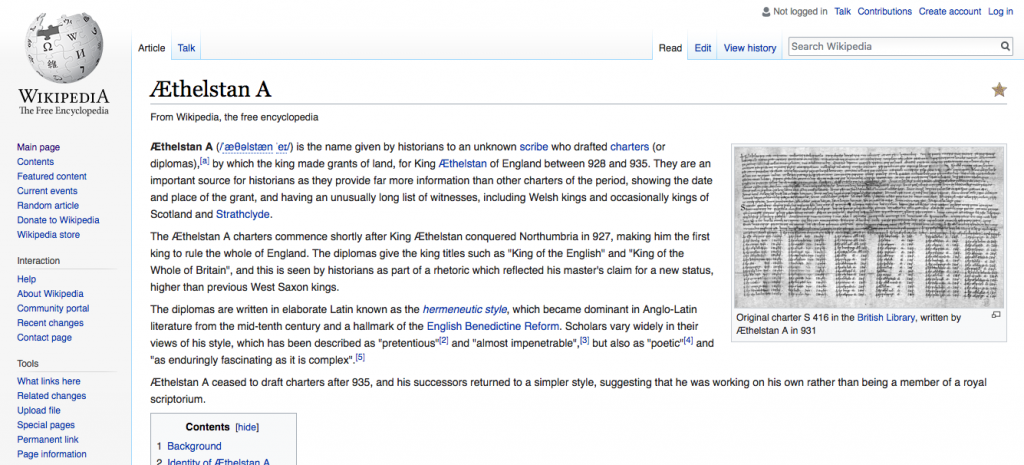Open the View history tab
1024x465 pixels.
[749, 48]
